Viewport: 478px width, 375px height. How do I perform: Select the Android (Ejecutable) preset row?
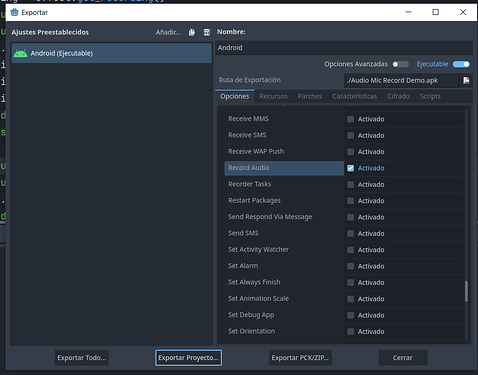[111, 53]
